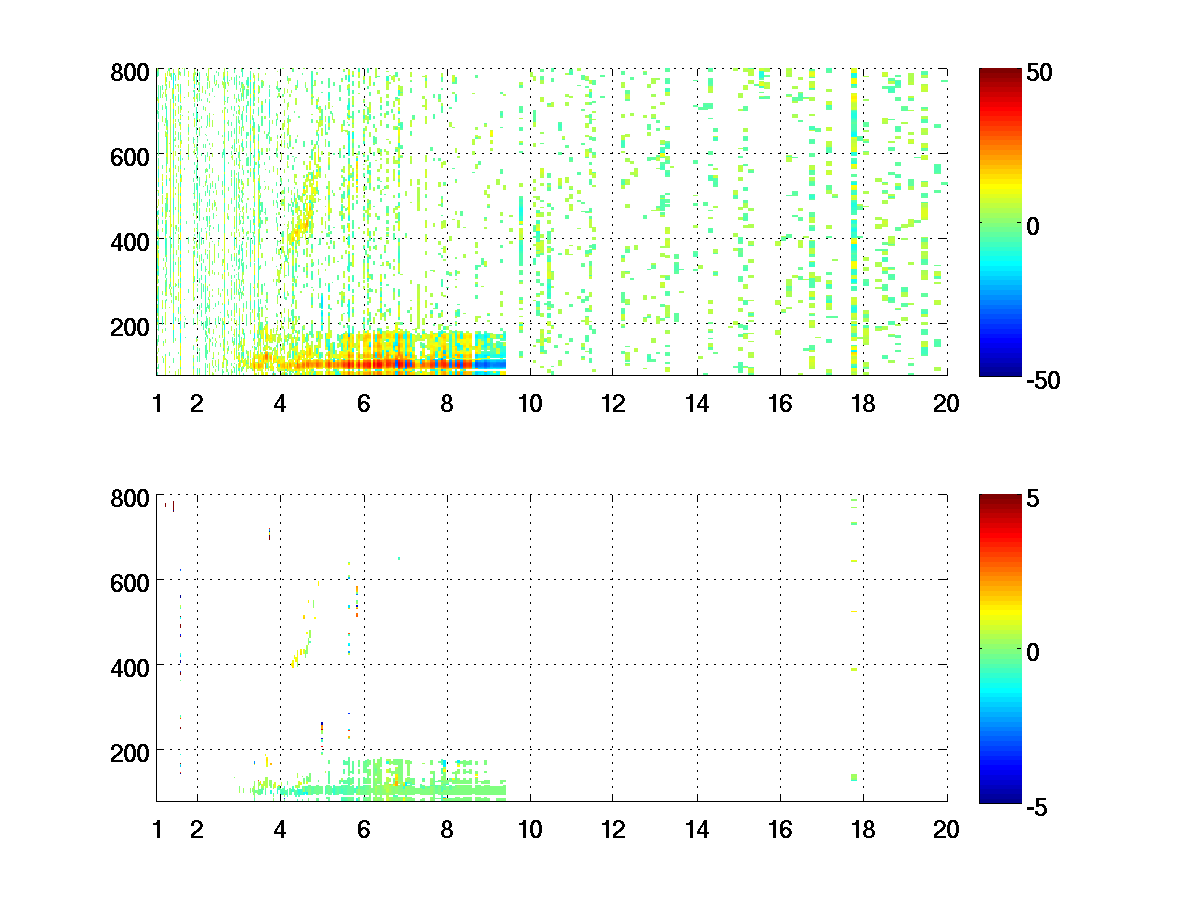1200x900 pixels.
Task: Click the "16" x-axis tick of the lower heatmap
Action: point(780,829)
